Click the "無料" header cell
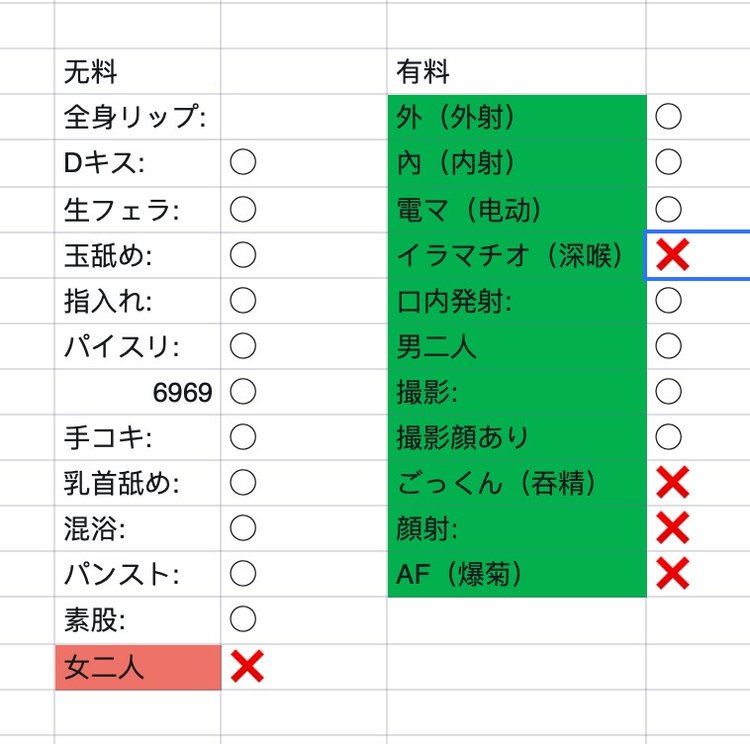 coord(137,72)
